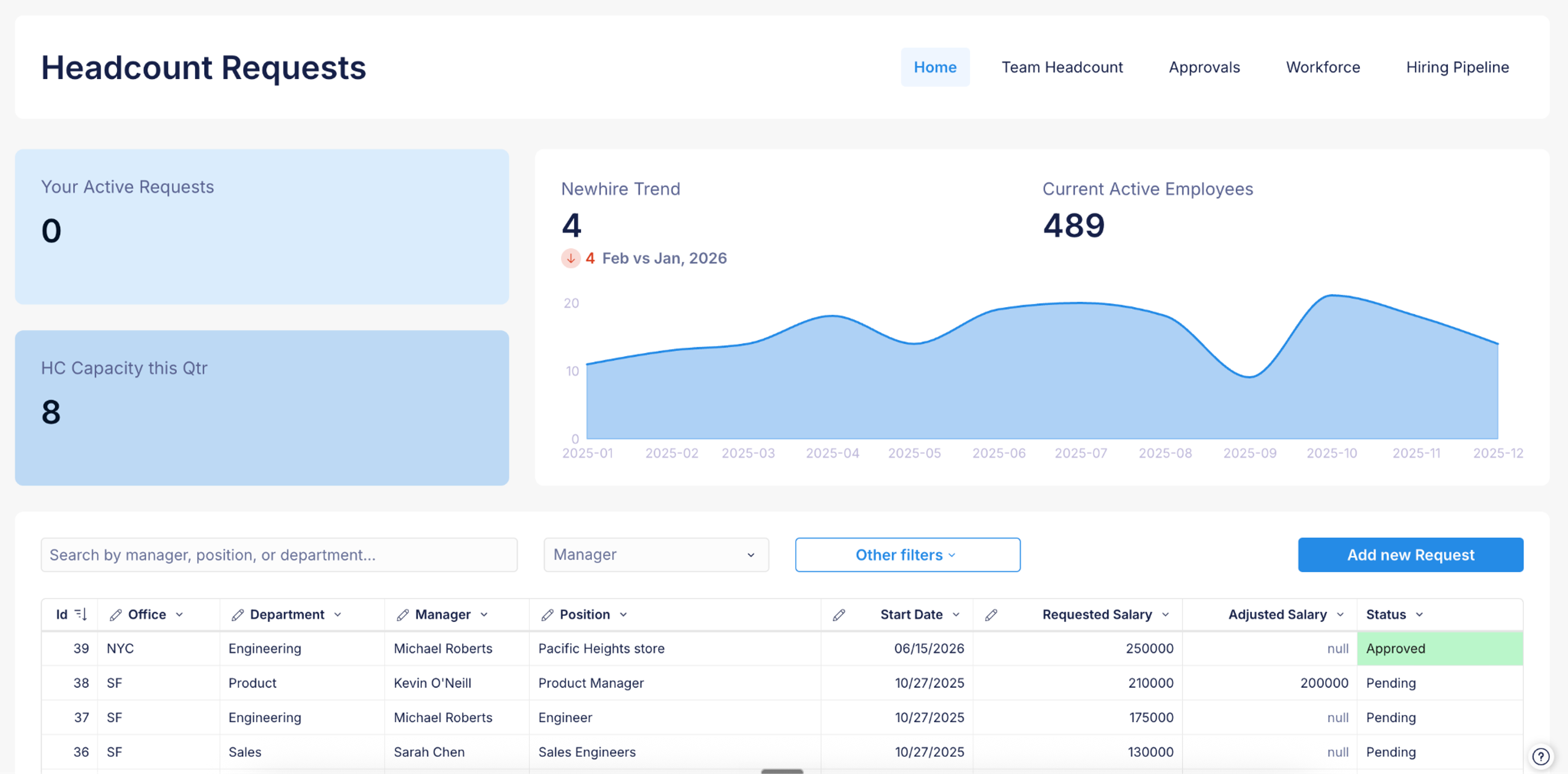Click 'Product' department cell
Viewport: 1568px width, 774px height.
[302, 683]
